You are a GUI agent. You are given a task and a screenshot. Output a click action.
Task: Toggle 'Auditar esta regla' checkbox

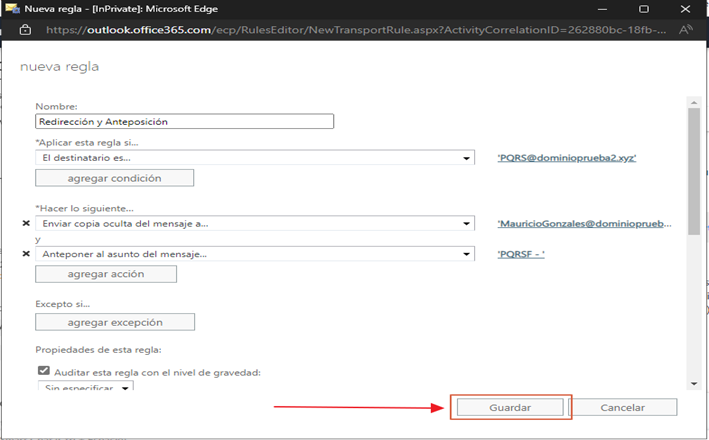(x=42, y=371)
